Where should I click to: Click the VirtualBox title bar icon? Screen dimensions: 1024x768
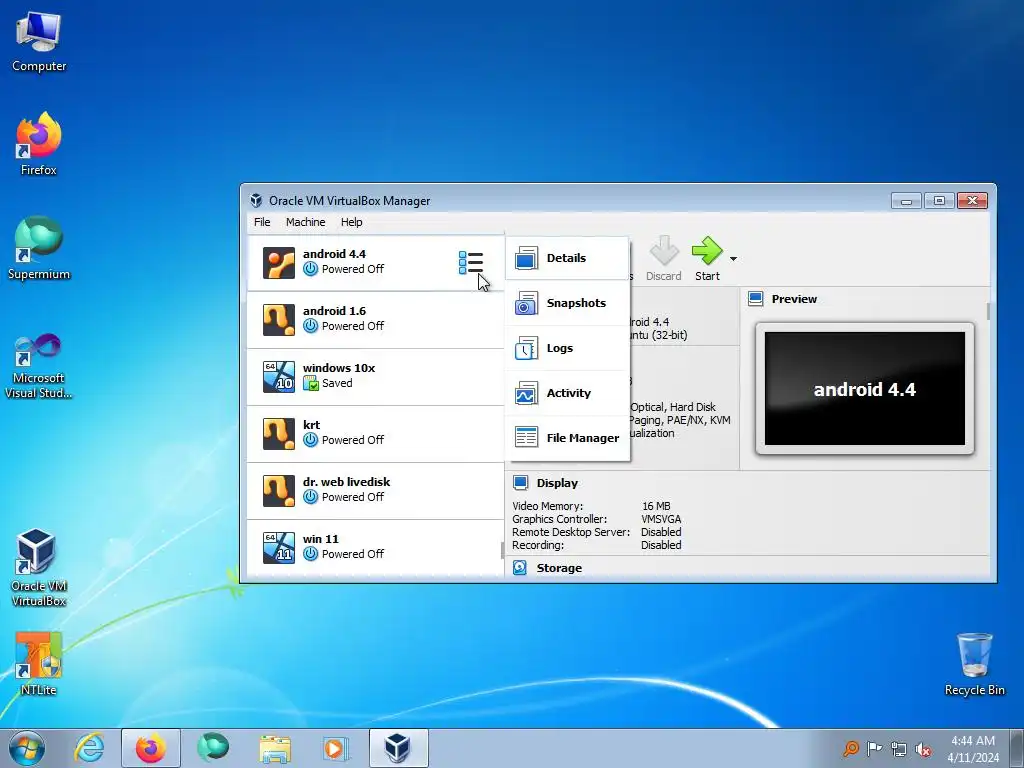(256, 200)
